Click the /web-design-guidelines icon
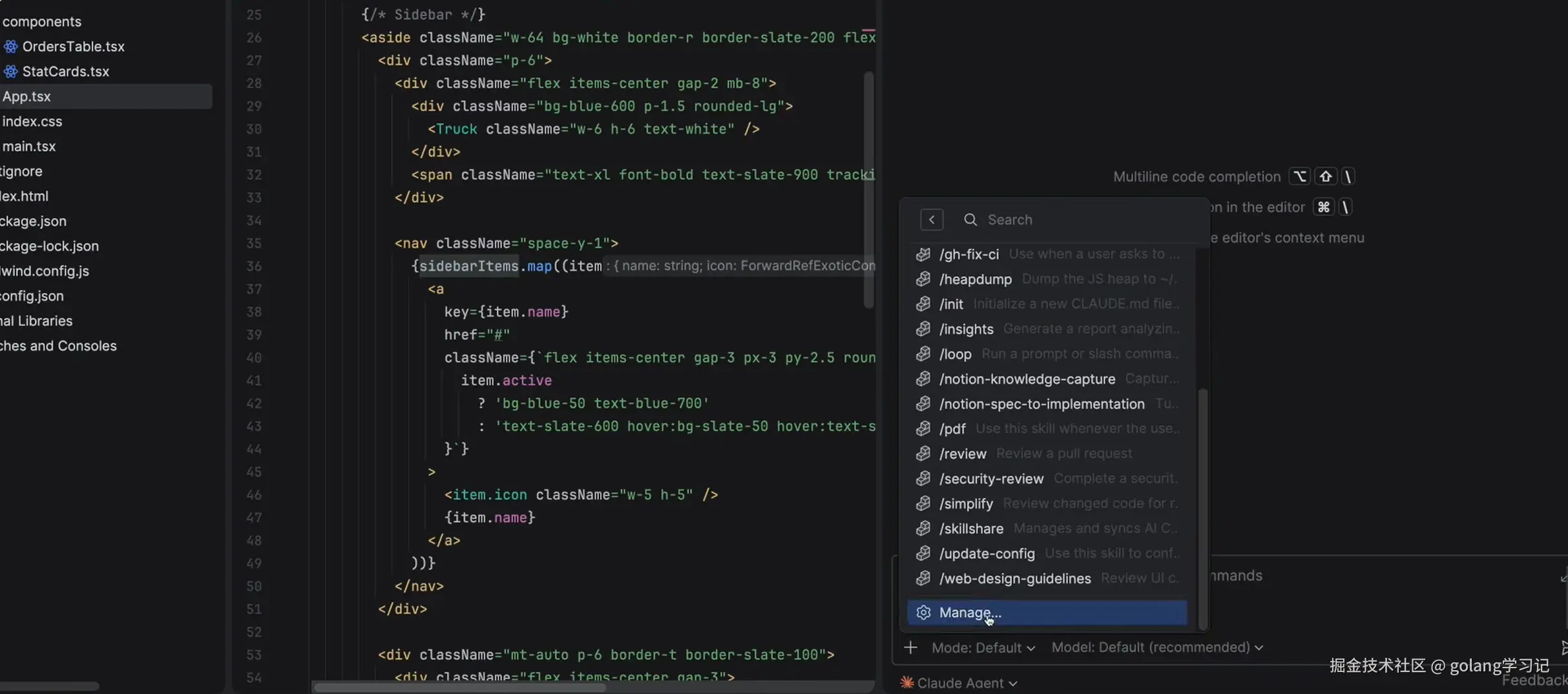 (923, 578)
